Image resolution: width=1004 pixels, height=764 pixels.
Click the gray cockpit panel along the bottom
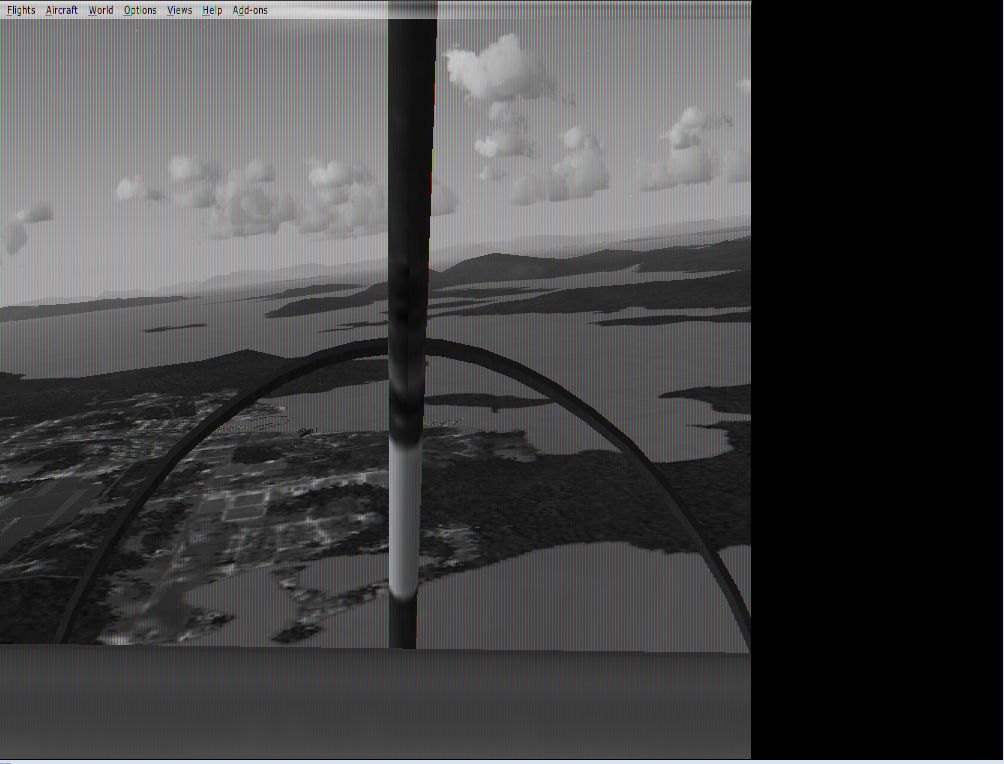375,705
